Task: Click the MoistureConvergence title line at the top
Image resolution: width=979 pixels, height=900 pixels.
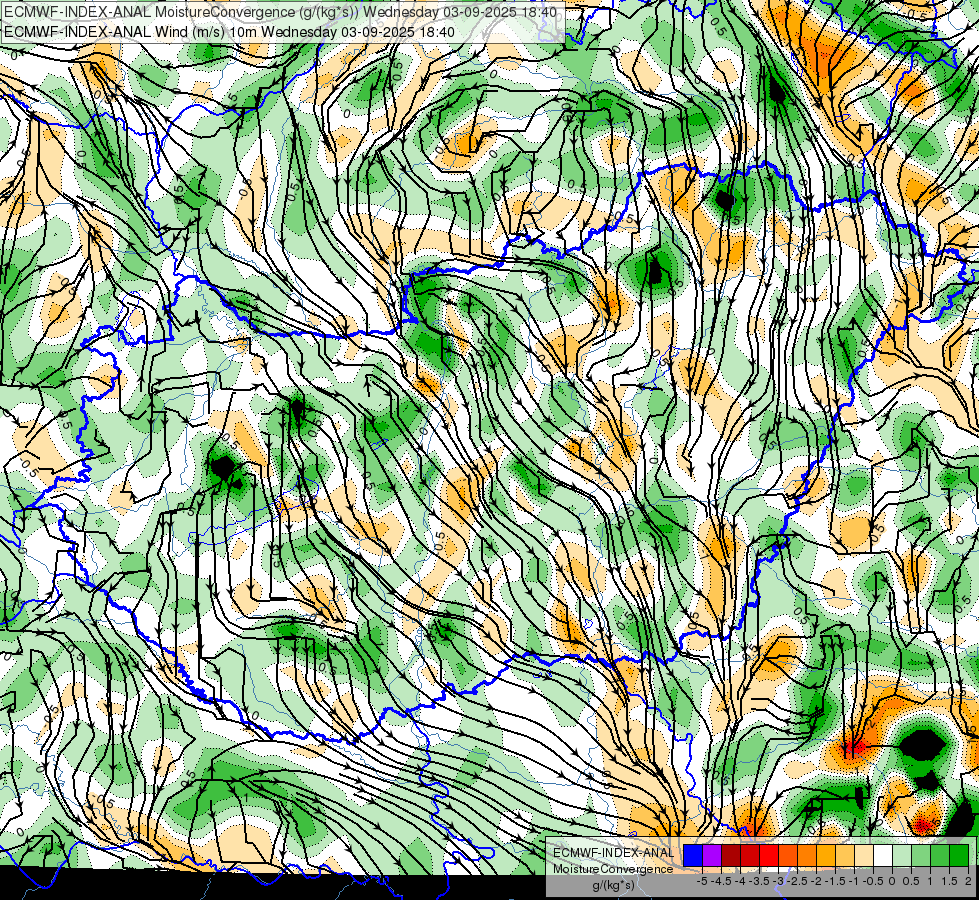Action: click(280, 12)
